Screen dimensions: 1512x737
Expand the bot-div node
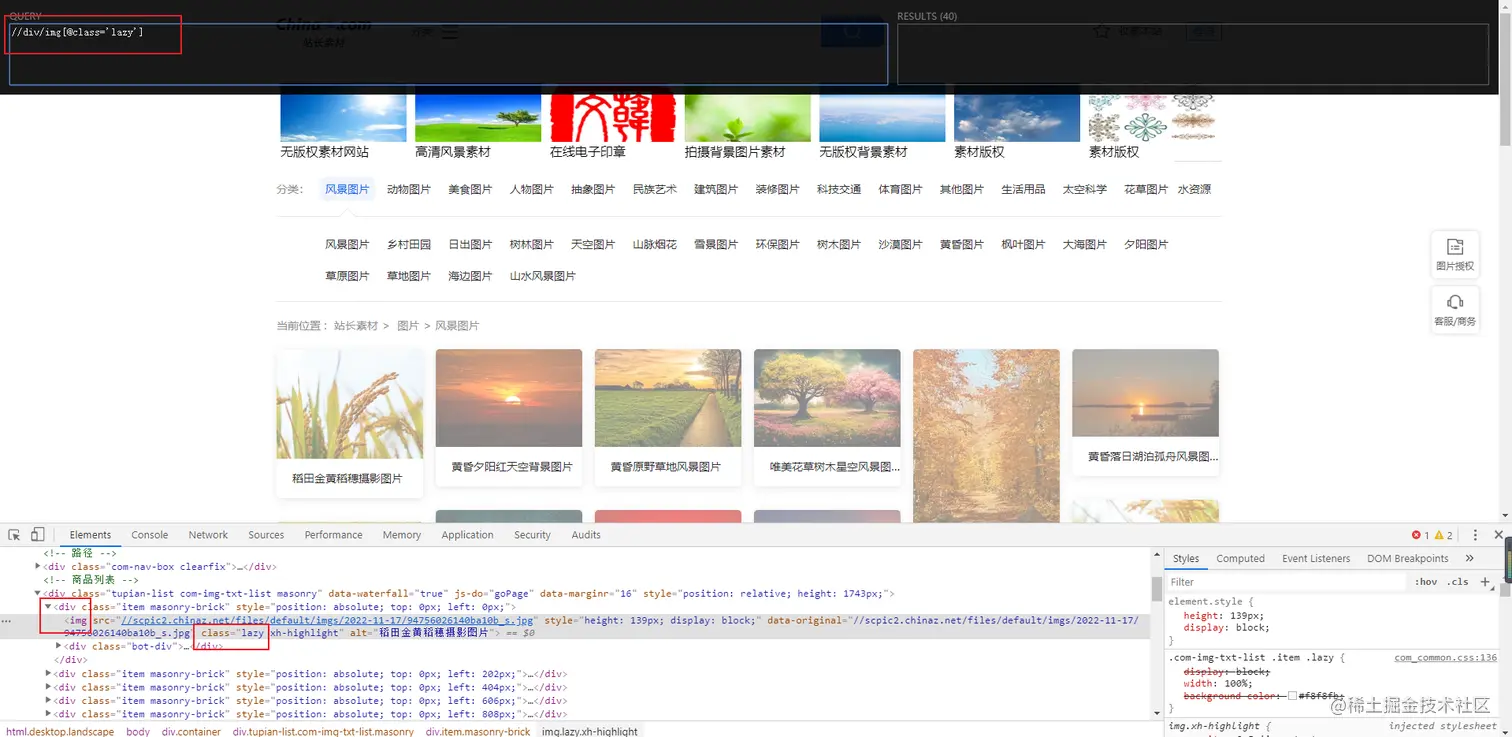(59, 646)
